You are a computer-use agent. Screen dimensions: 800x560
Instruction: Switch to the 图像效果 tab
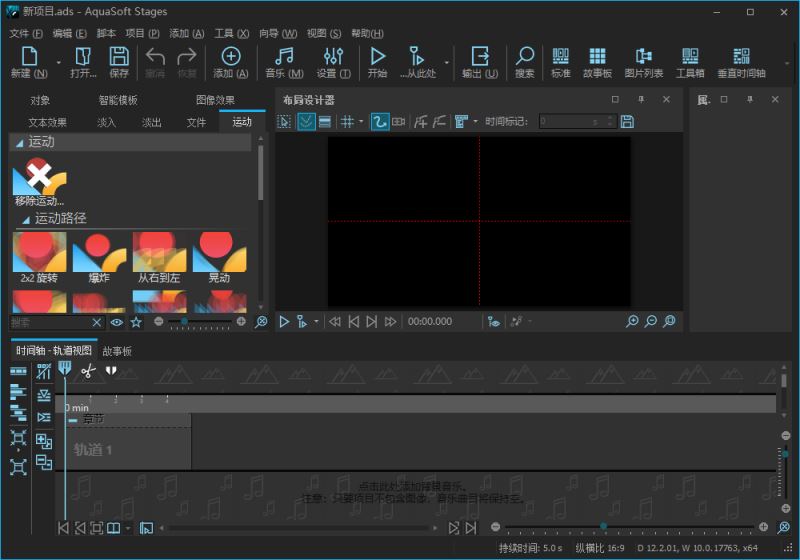[x=215, y=100]
